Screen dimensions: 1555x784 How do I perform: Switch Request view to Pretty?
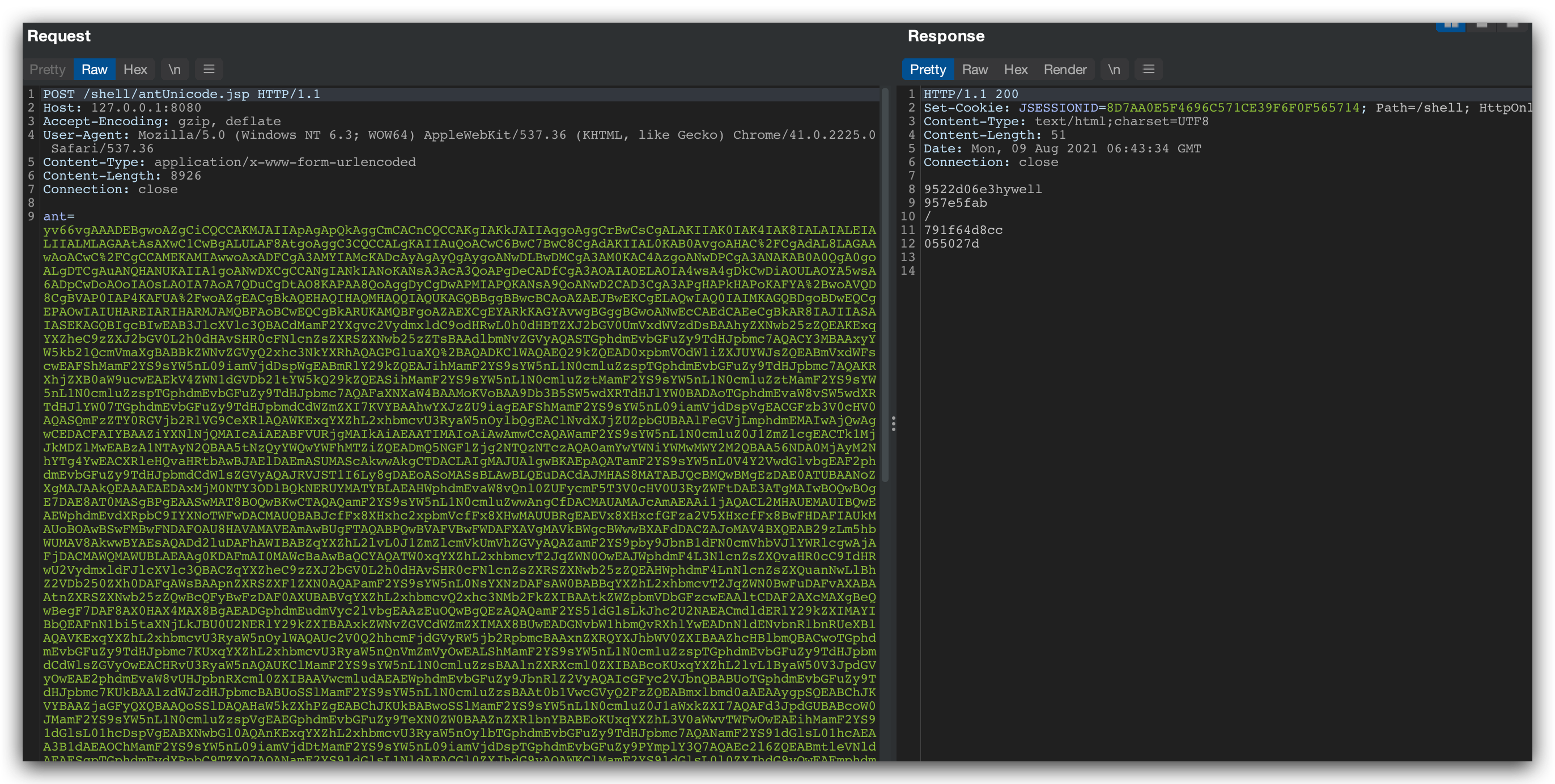pyautogui.click(x=47, y=70)
